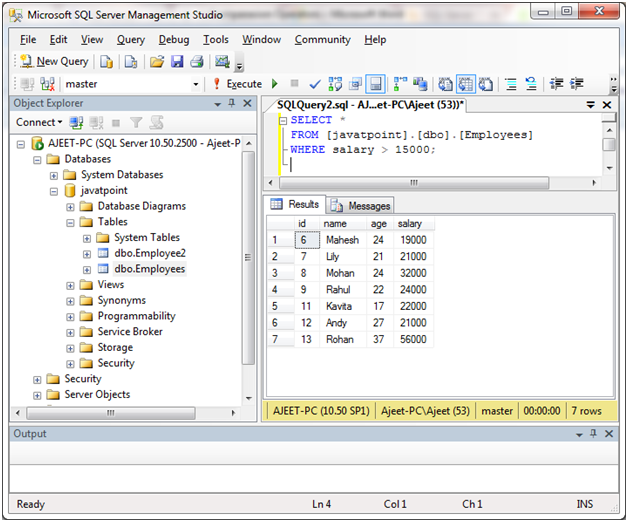Click the query editor horizontal scrollbar thumb
The height and width of the screenshot is (522, 628).
pyautogui.click(x=414, y=183)
